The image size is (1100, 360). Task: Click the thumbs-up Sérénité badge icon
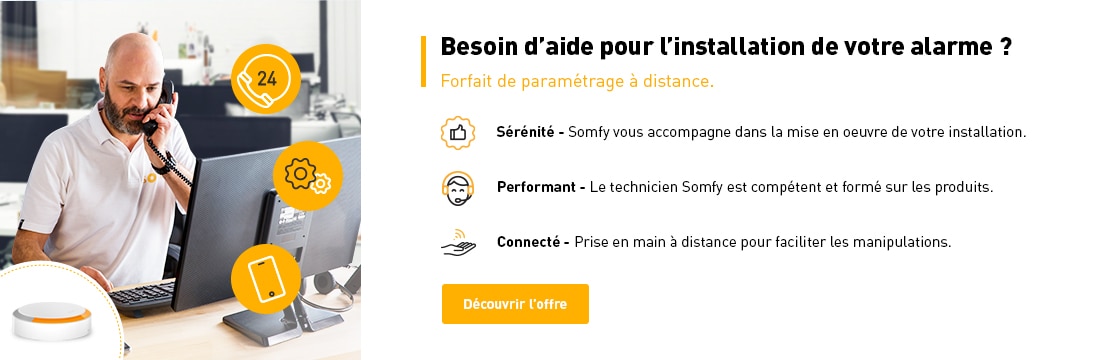(x=458, y=133)
